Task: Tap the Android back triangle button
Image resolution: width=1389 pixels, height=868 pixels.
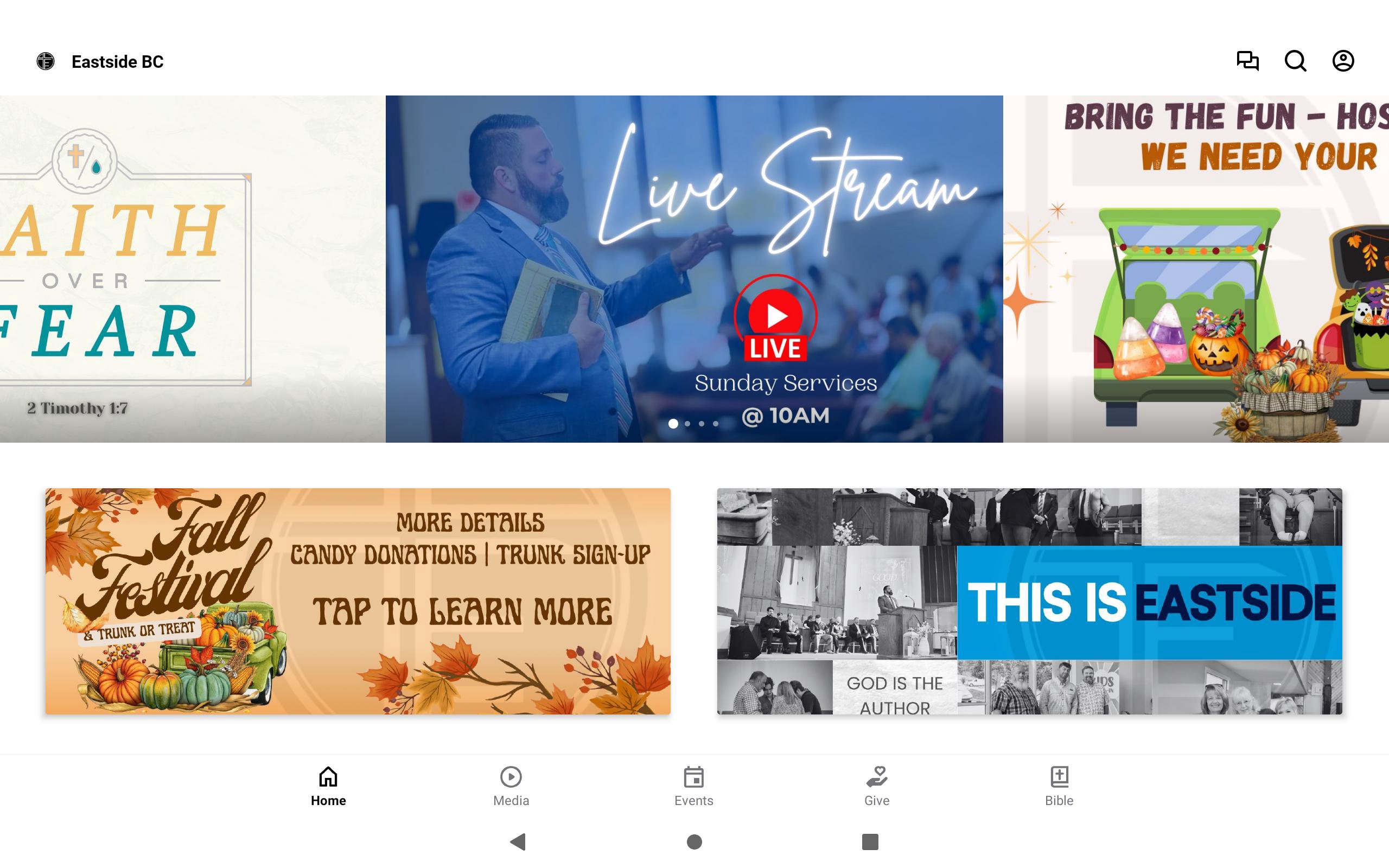Action: click(518, 841)
